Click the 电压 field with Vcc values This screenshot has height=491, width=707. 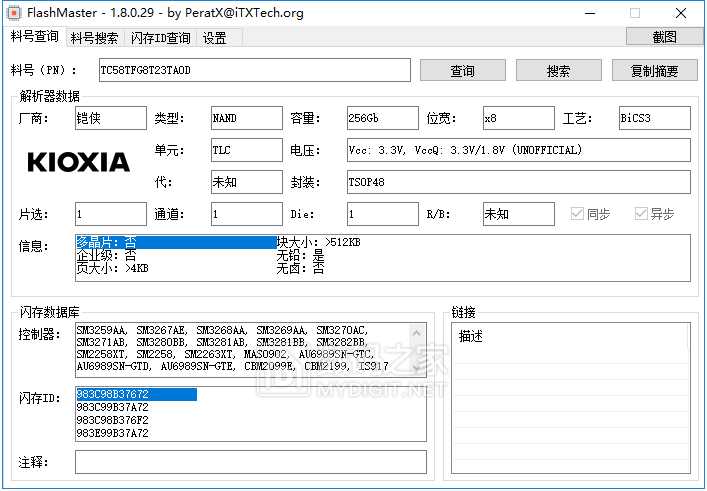click(x=519, y=150)
